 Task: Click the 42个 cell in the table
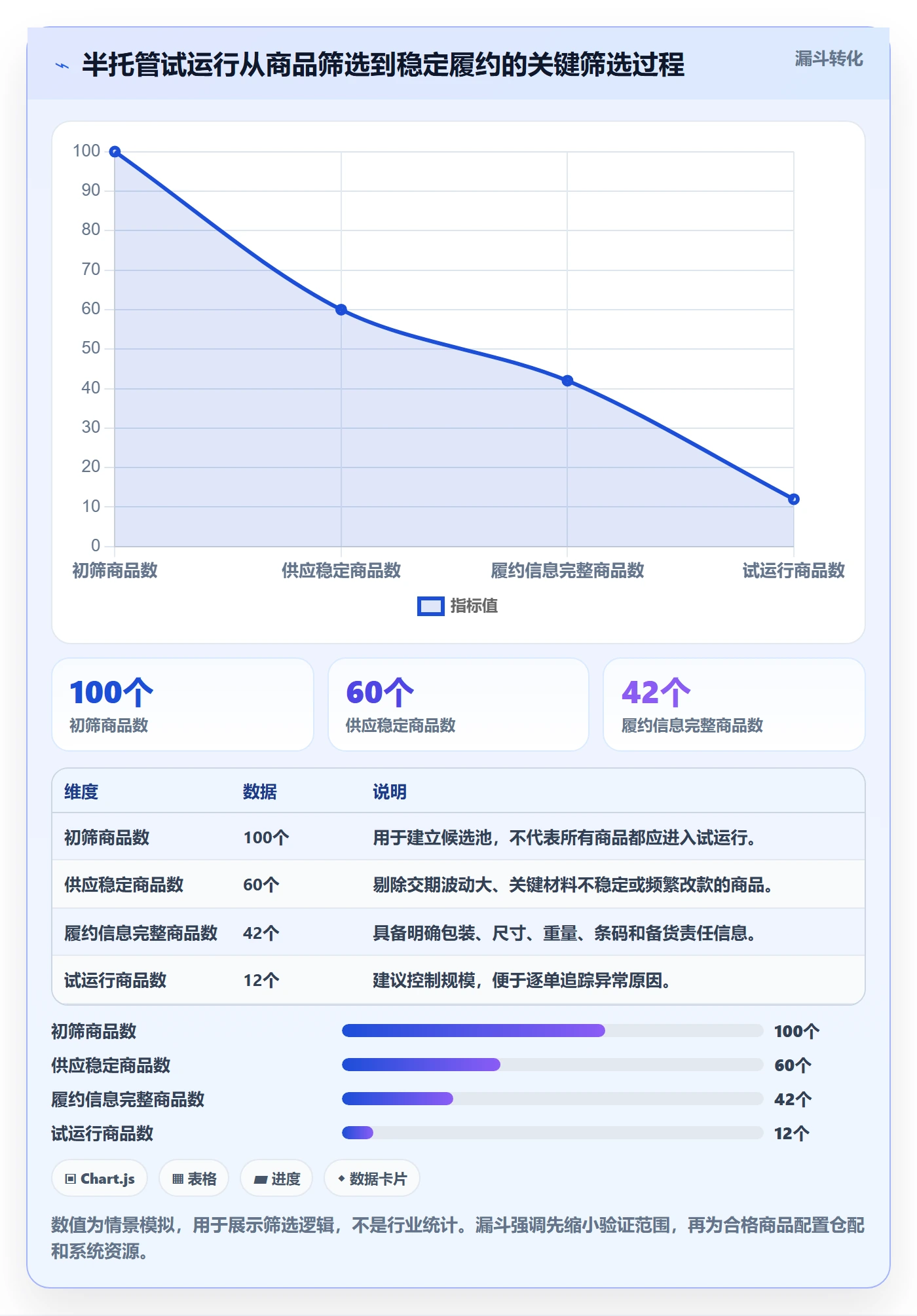(261, 934)
